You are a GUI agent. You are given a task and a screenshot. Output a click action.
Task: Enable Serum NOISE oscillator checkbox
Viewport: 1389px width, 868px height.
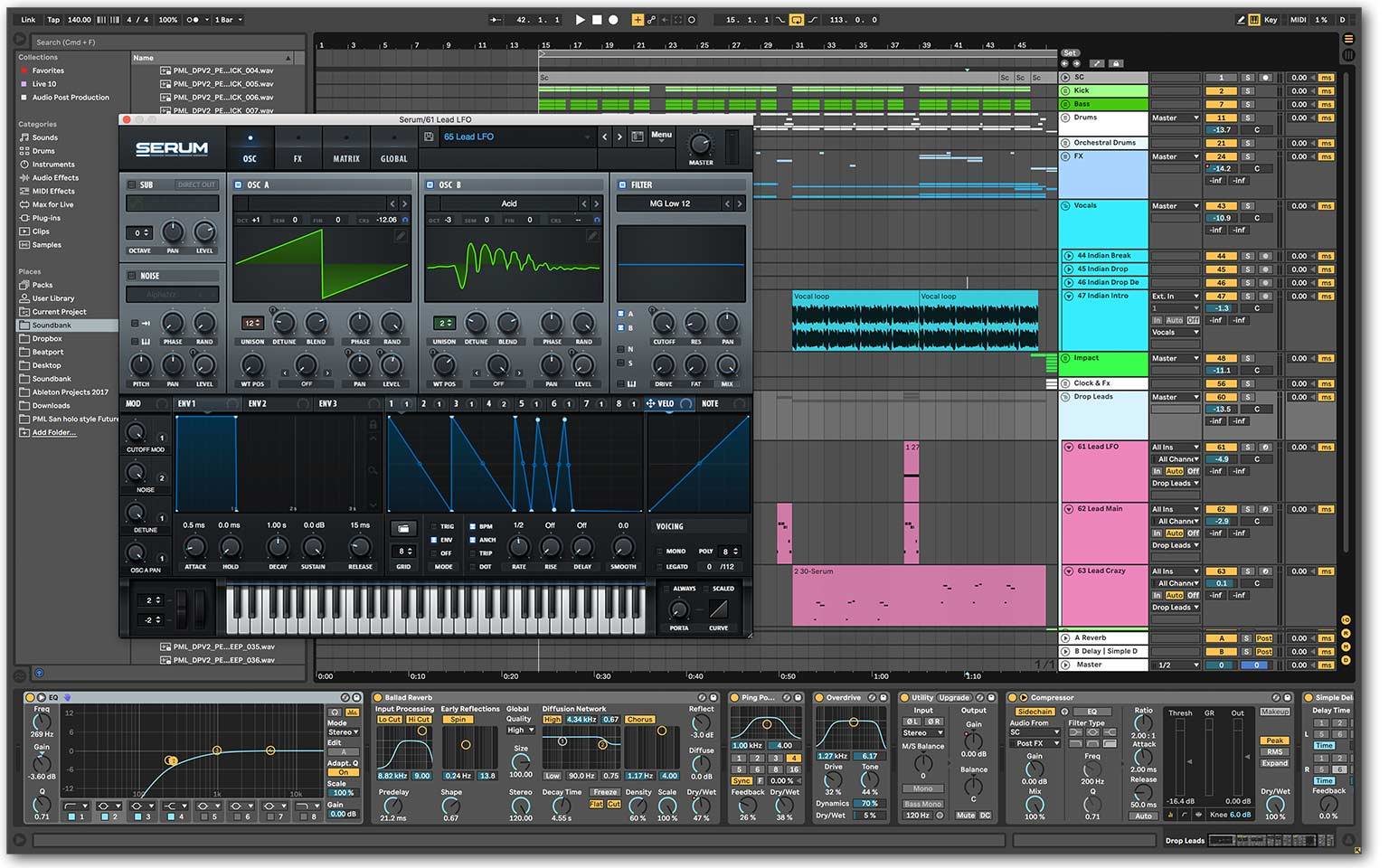(x=132, y=276)
